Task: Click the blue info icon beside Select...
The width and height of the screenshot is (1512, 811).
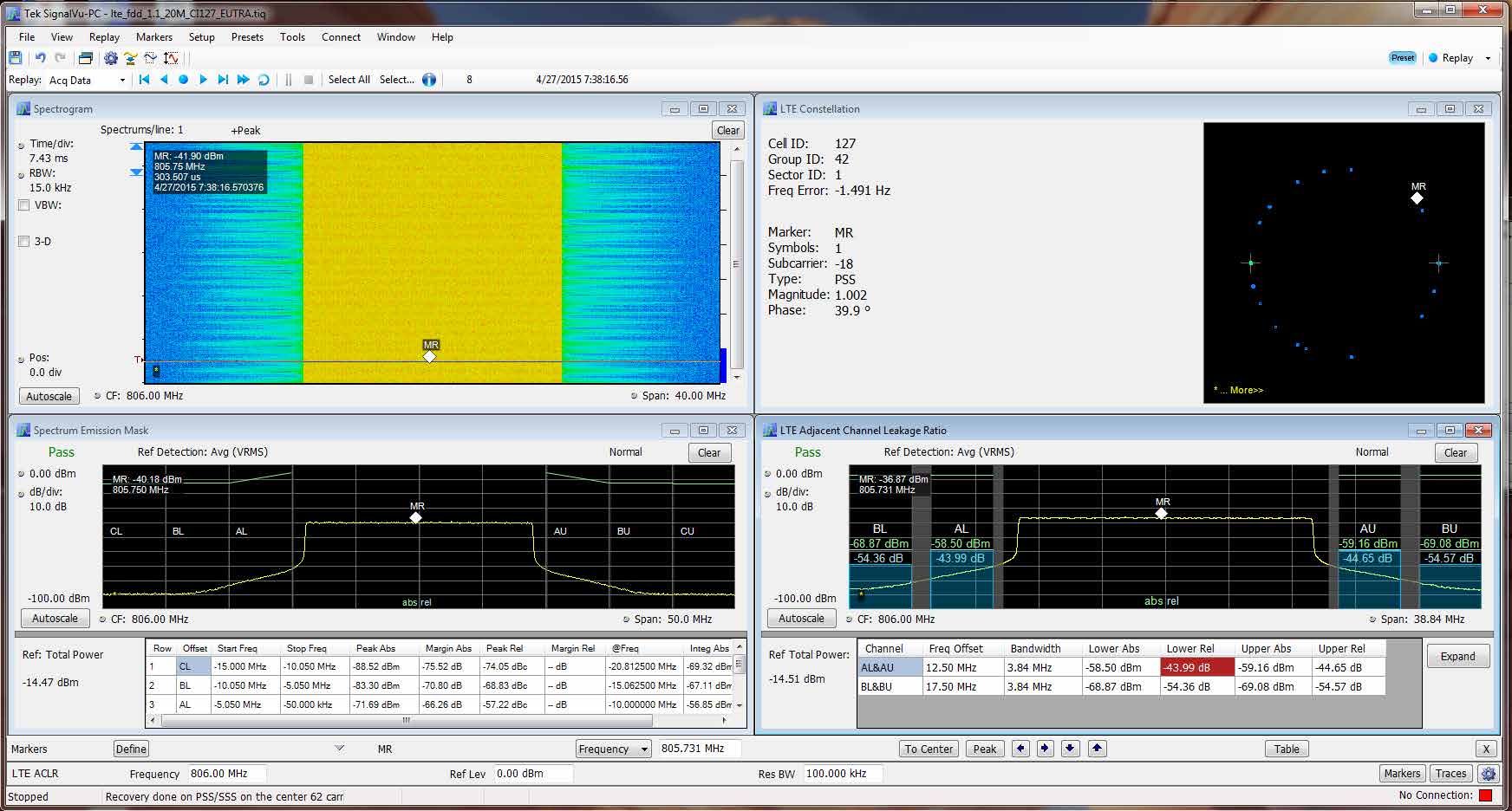Action: coord(429,80)
